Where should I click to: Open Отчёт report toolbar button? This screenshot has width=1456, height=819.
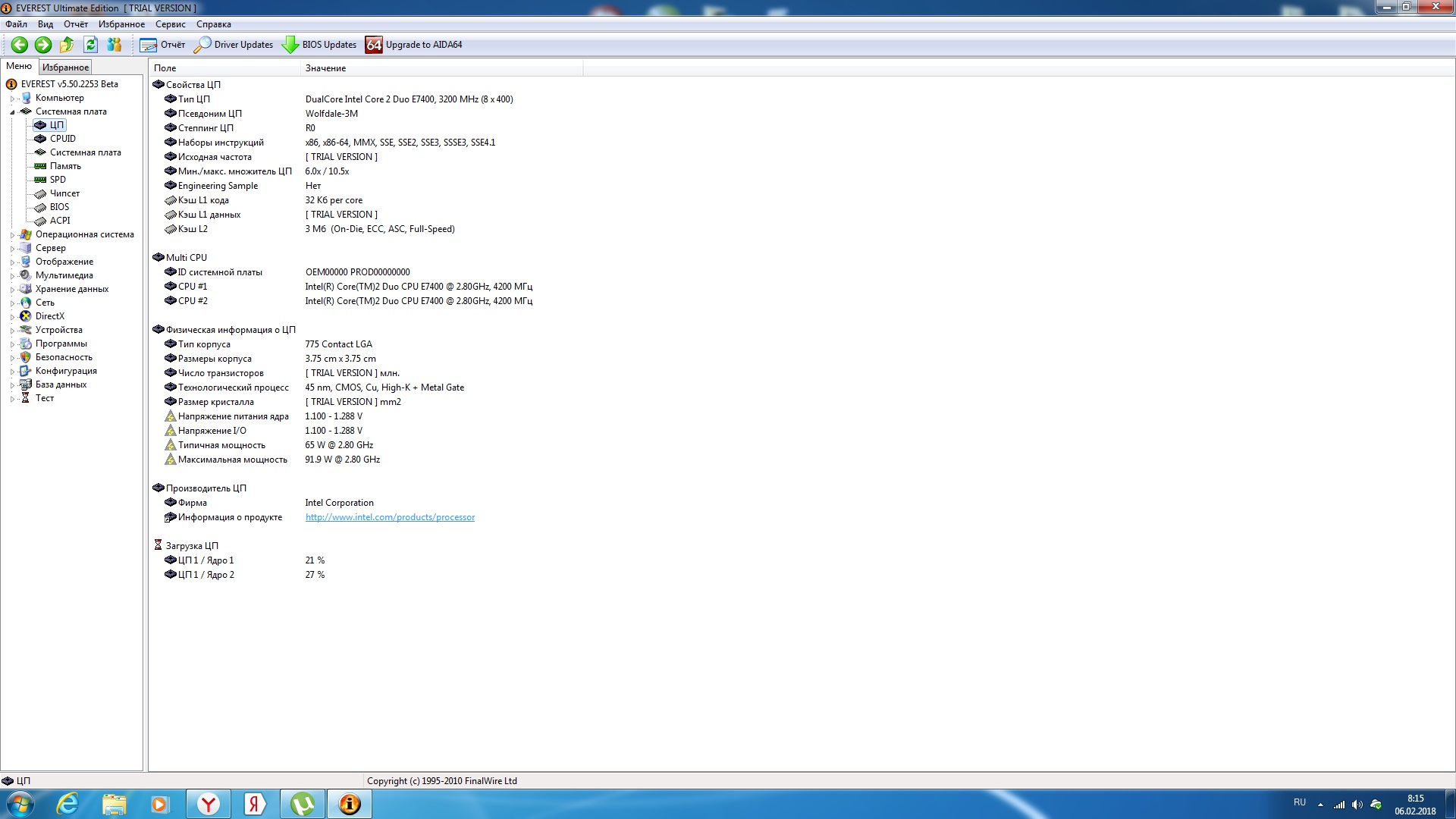point(162,45)
